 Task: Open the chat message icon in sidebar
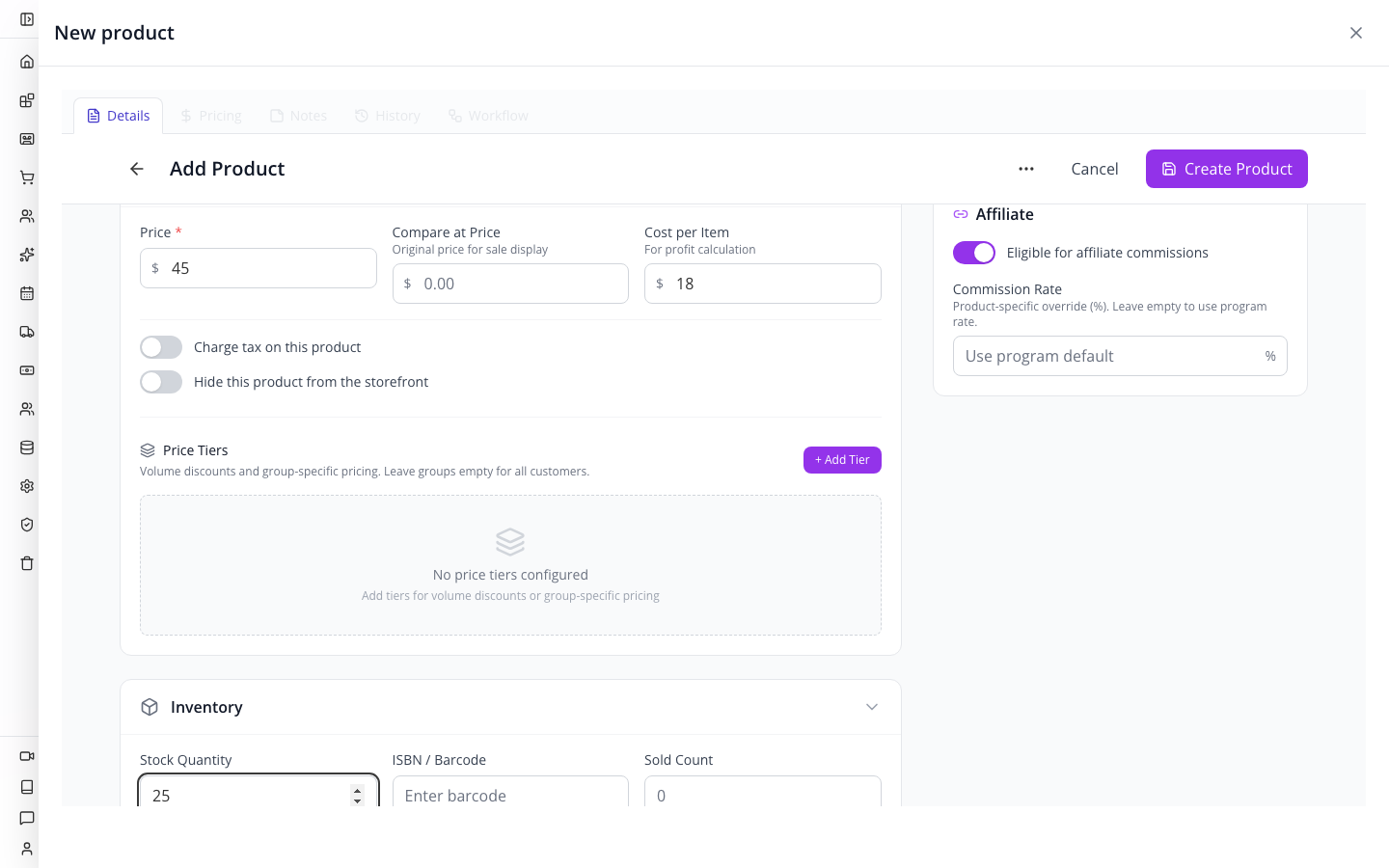pyautogui.click(x=27, y=818)
